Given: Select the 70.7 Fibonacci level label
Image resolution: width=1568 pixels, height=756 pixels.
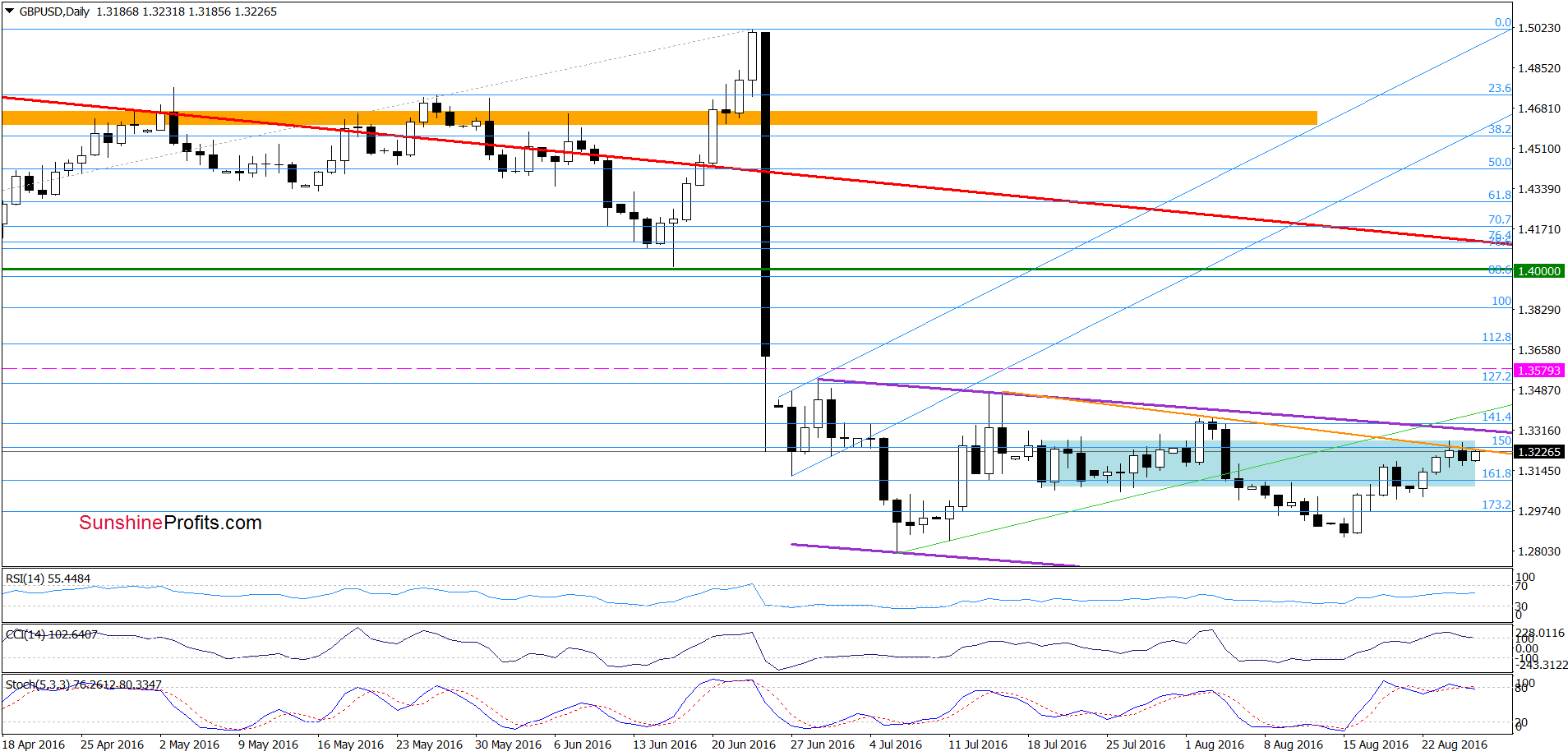Looking at the screenshot, I should (1500, 219).
